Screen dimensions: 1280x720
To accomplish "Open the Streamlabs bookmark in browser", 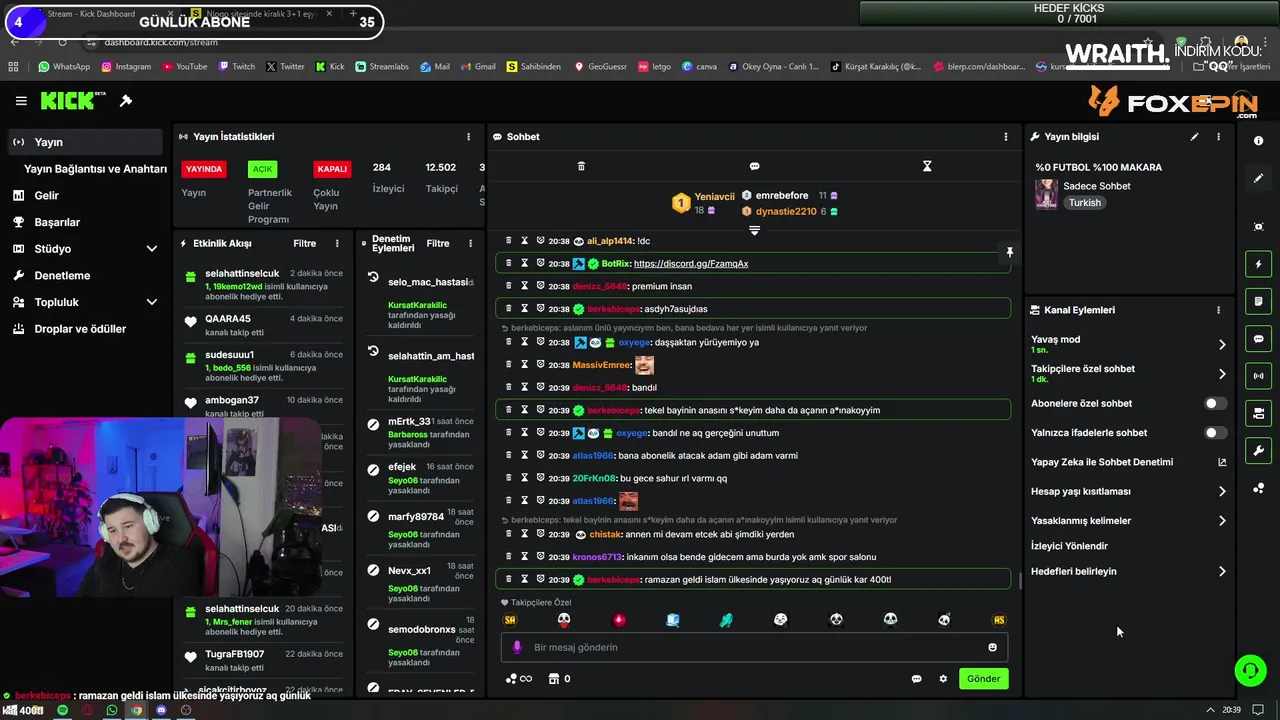I will pos(381,67).
